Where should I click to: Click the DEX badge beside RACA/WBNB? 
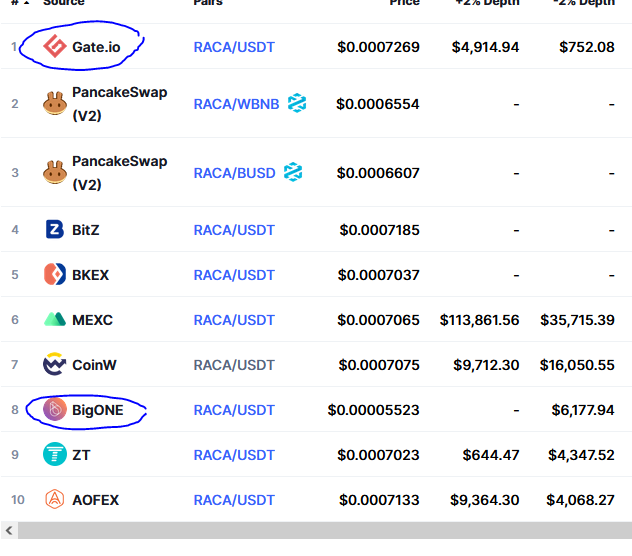click(297, 103)
